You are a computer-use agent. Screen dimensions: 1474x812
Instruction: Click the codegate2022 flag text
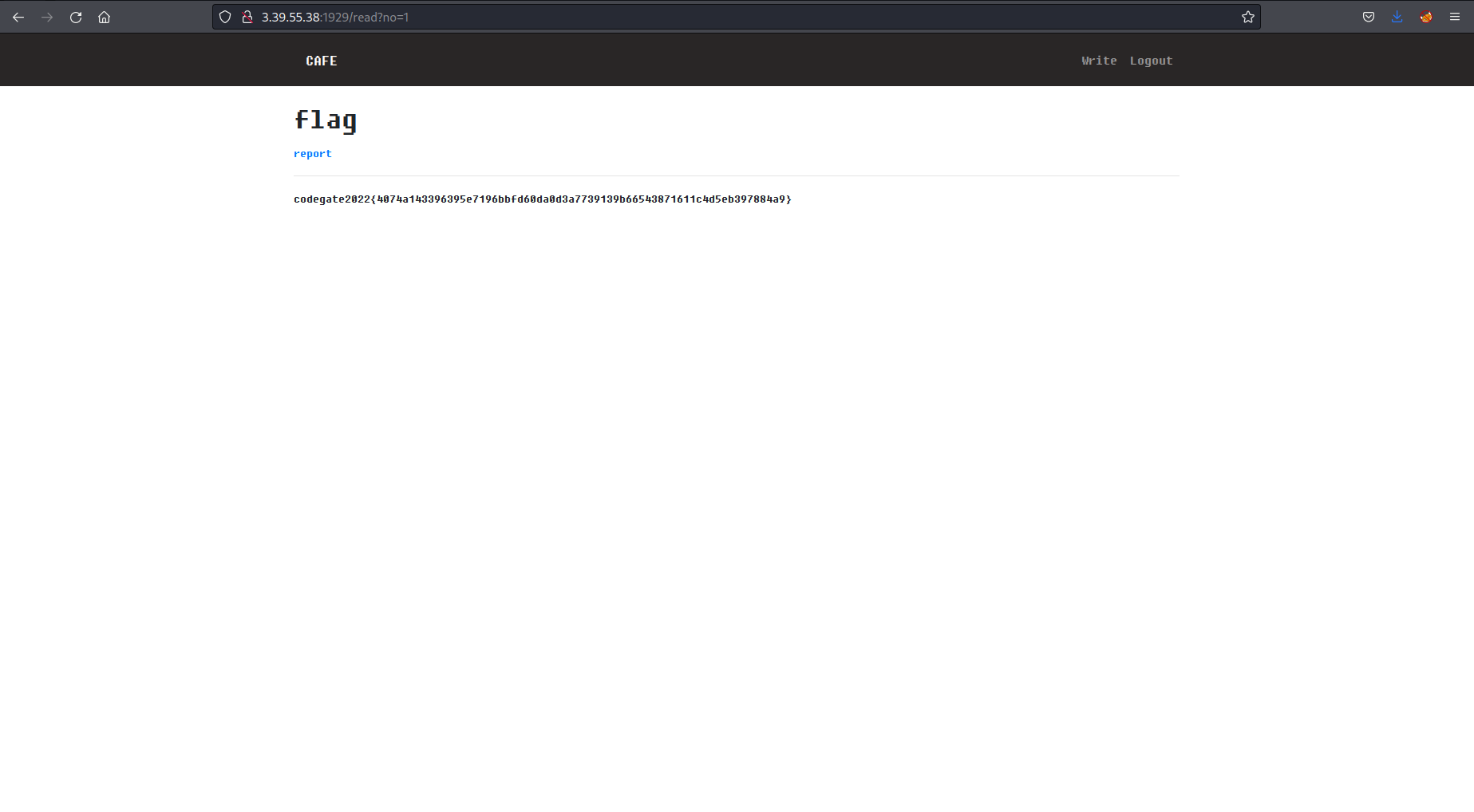(x=543, y=199)
